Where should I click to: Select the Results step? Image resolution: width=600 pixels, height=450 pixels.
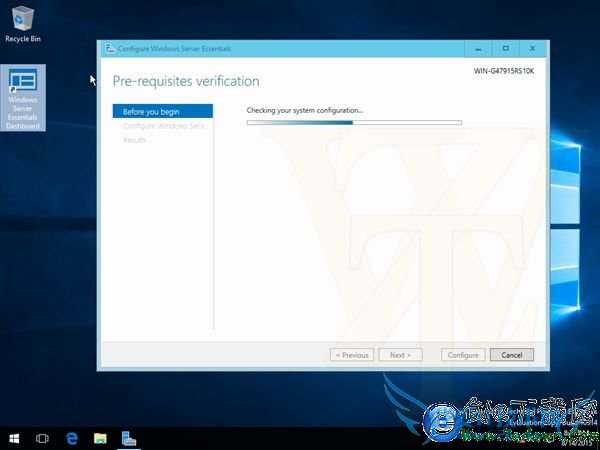(134, 140)
